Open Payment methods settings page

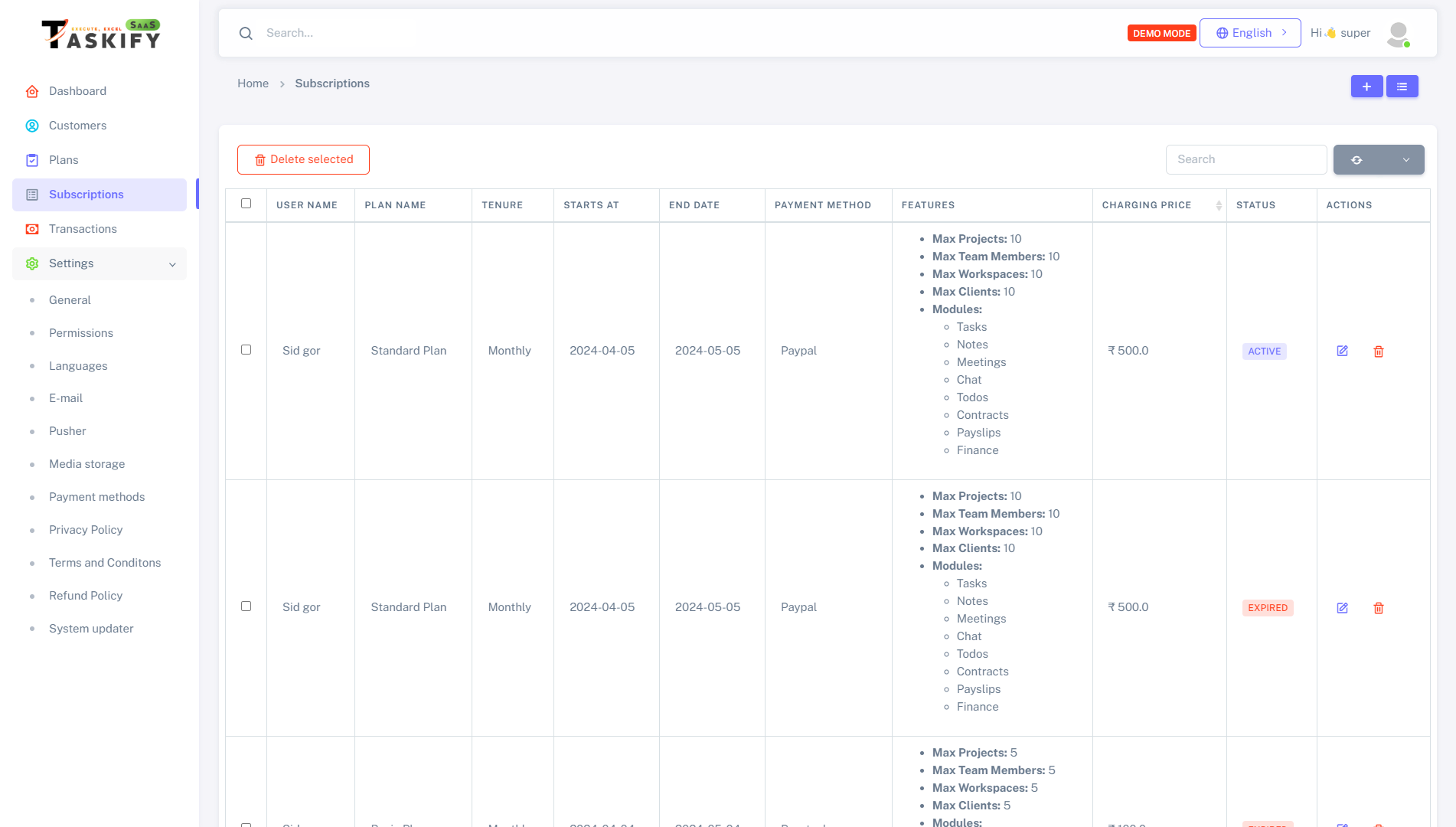[96, 497]
